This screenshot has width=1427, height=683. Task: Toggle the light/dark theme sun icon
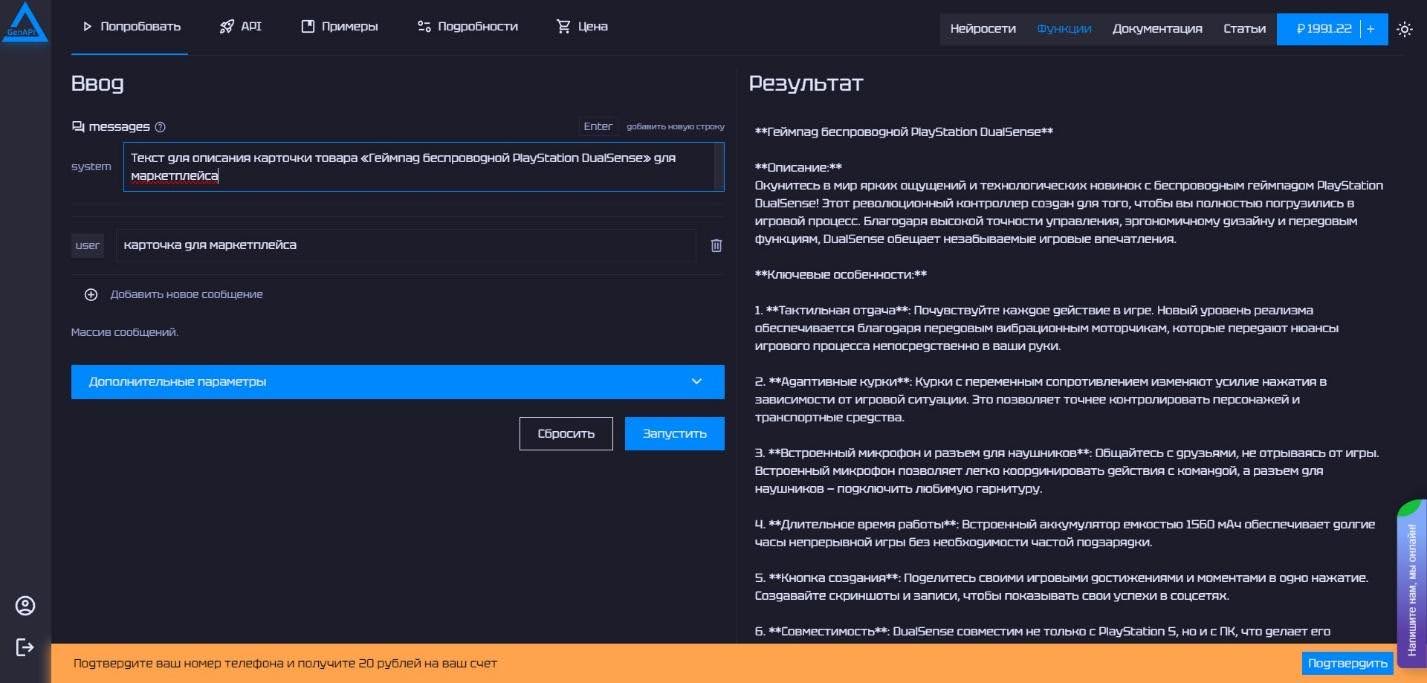[1405, 29]
